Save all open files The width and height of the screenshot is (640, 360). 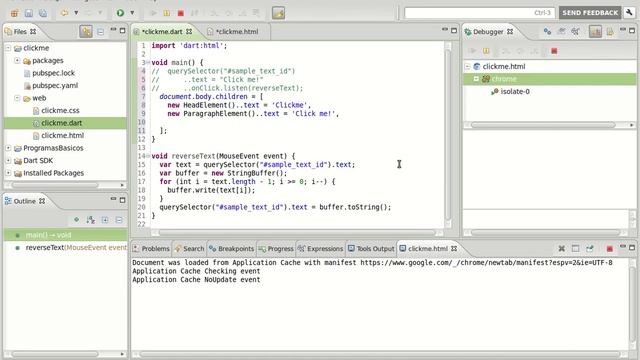pos(42,13)
